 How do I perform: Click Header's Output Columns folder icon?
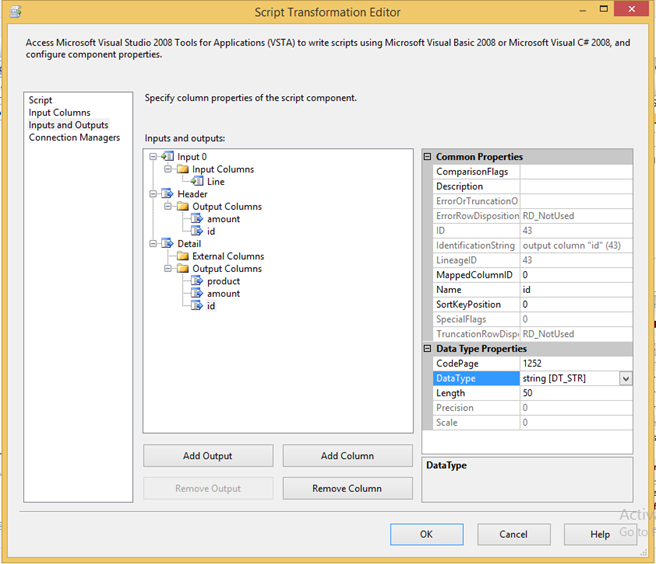click(x=182, y=206)
